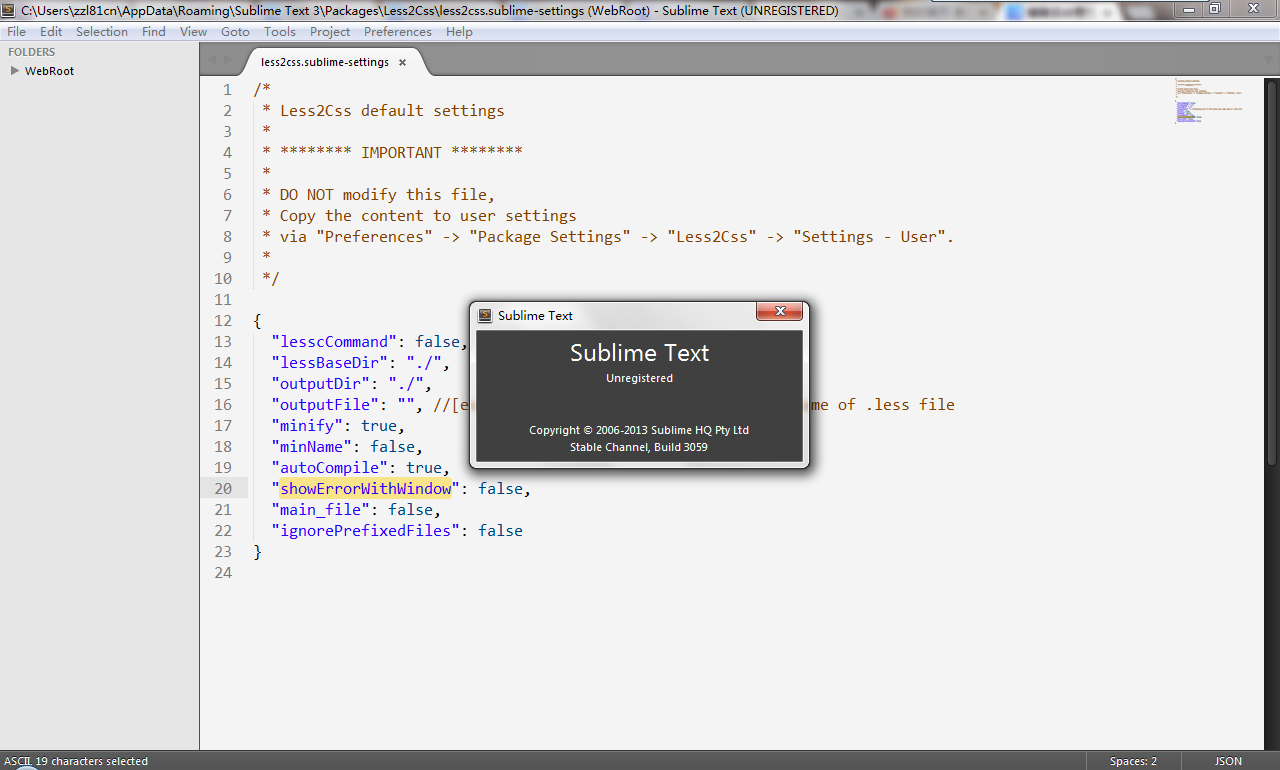Click the Sublime Text icon in title bar

coord(10,10)
